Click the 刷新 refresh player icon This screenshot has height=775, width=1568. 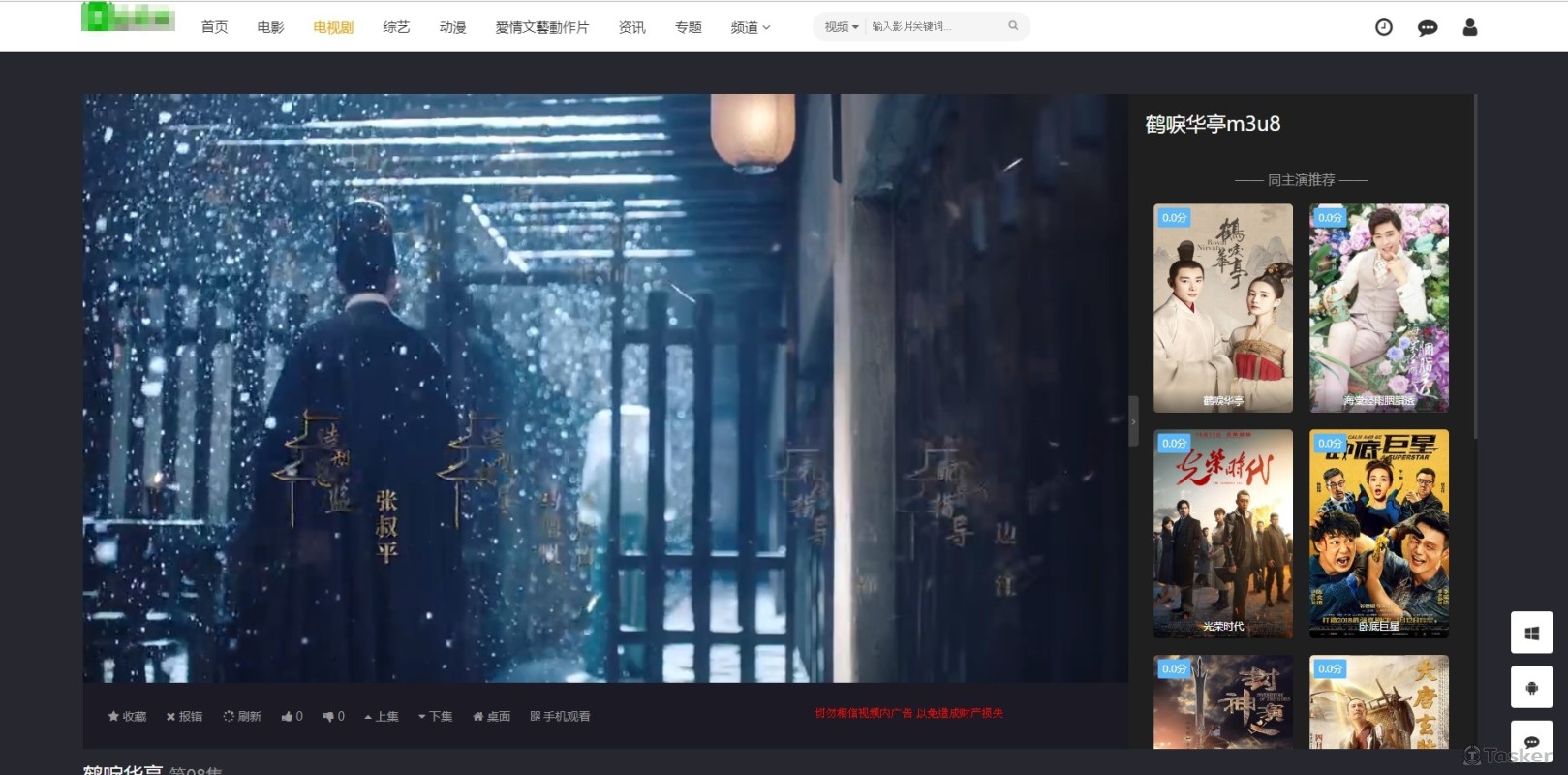pos(242,716)
